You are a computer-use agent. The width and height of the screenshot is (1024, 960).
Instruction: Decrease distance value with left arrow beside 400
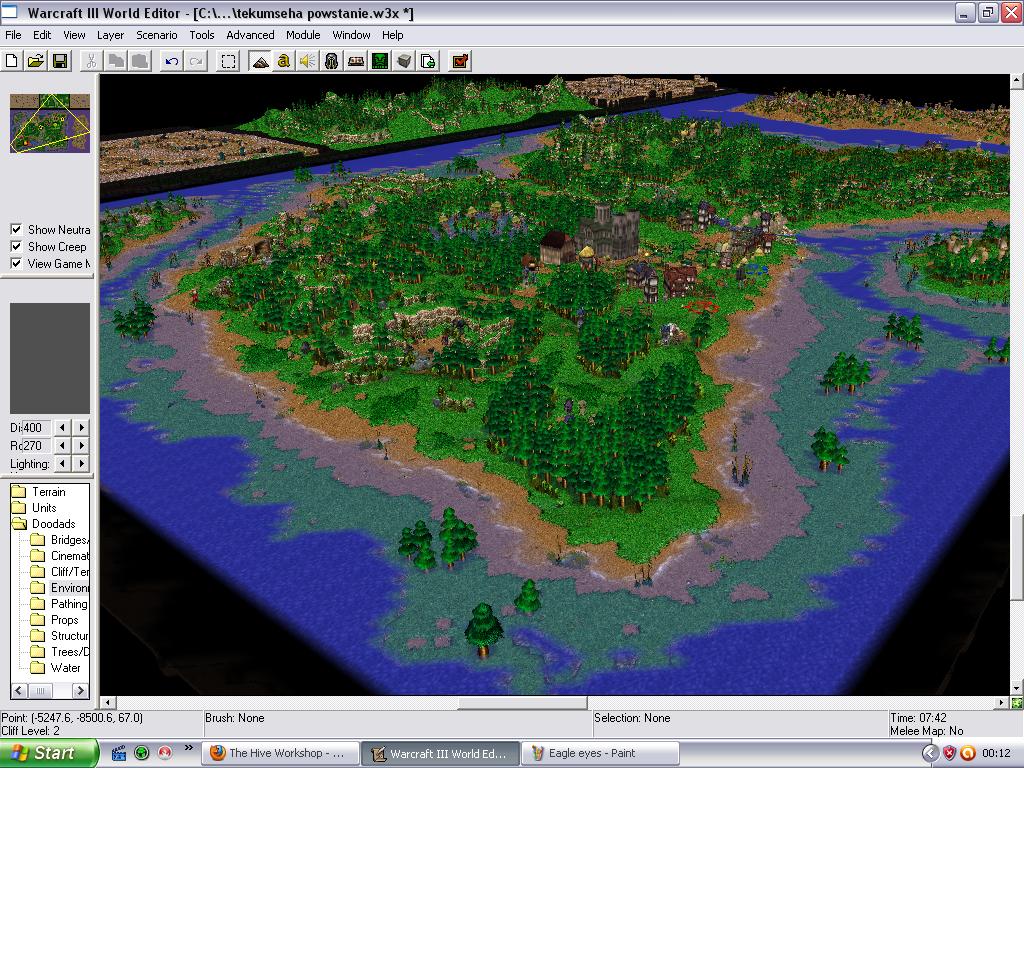(62, 428)
